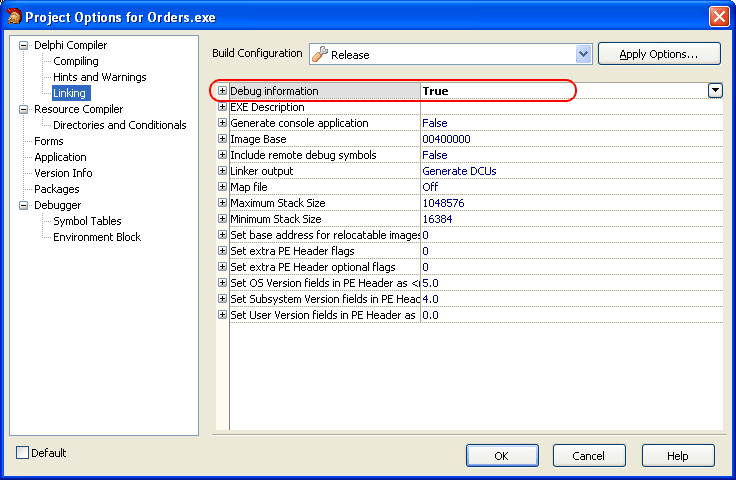Screen dimensions: 736x481
Task: Go to Directories and Conditionals page
Action: 119,125
